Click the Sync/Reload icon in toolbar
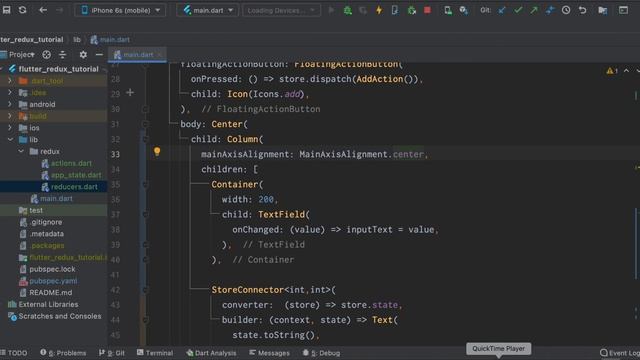Screen dimensions: 640x360 click(22, 10)
